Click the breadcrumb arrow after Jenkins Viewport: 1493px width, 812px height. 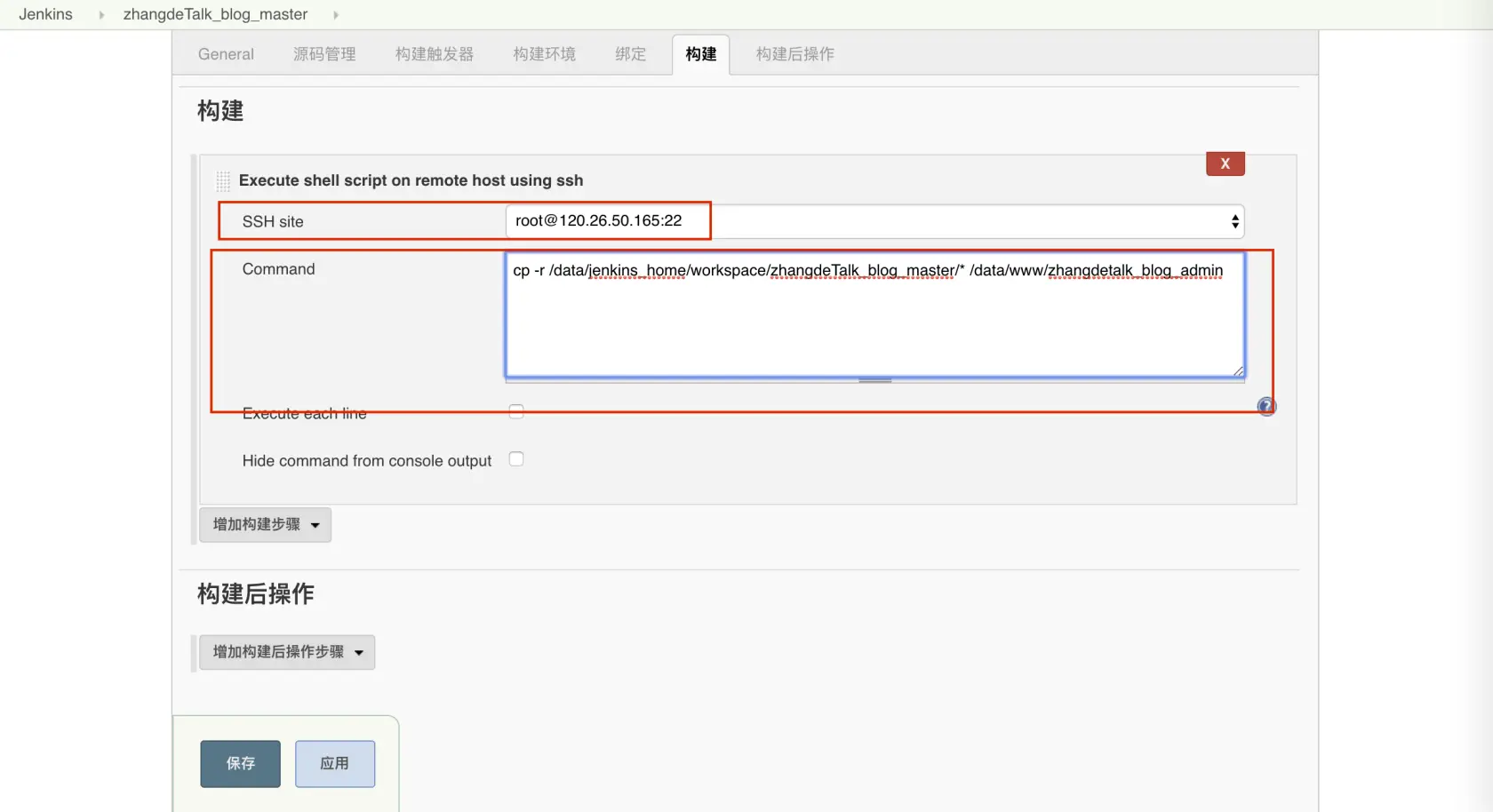tap(100, 15)
